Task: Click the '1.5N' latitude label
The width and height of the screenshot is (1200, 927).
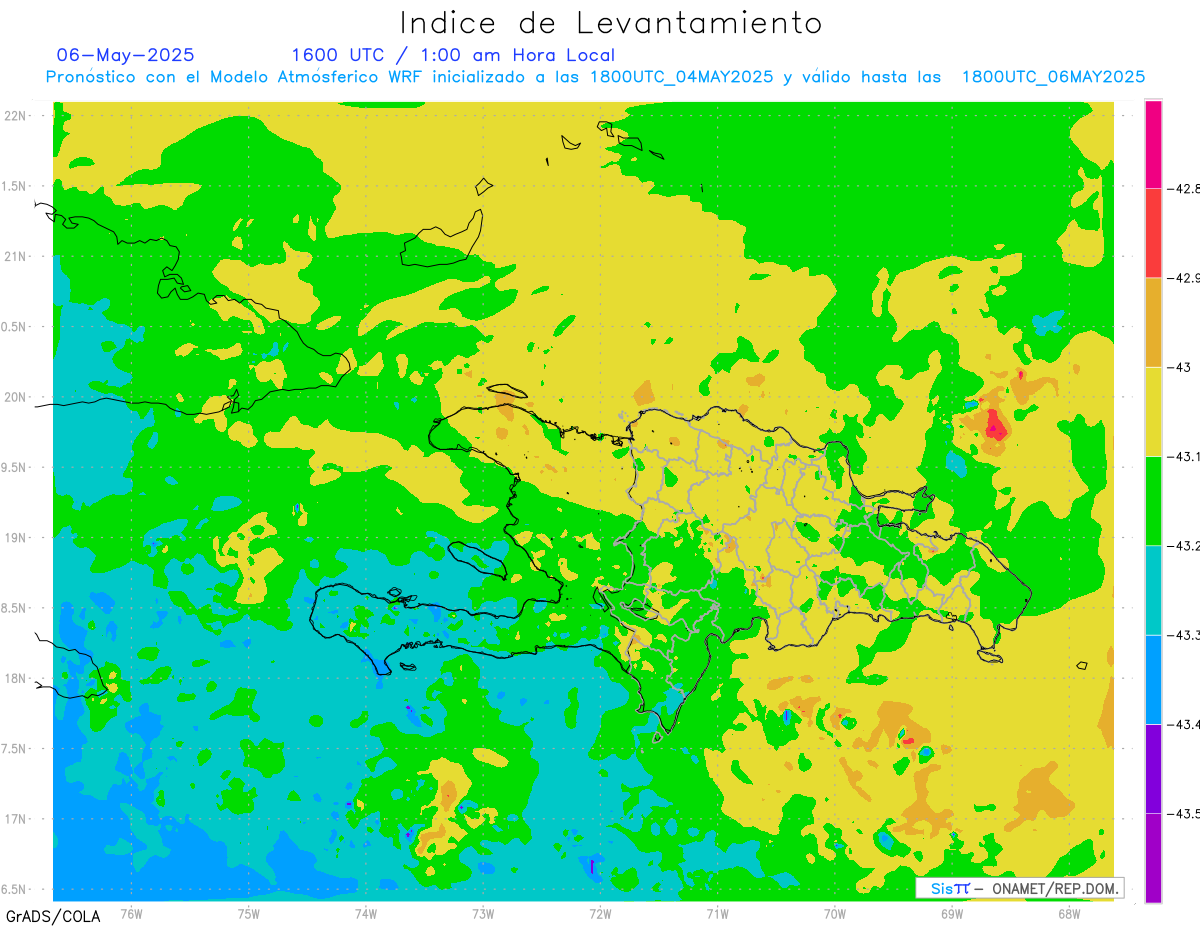Action: click(x=15, y=186)
